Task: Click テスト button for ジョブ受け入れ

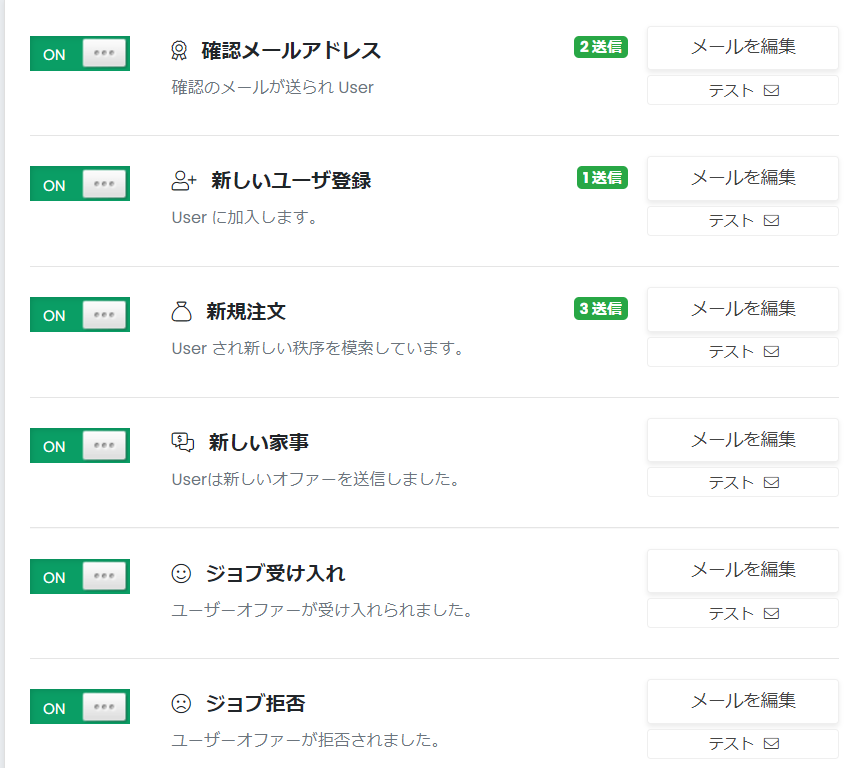Action: [x=742, y=613]
